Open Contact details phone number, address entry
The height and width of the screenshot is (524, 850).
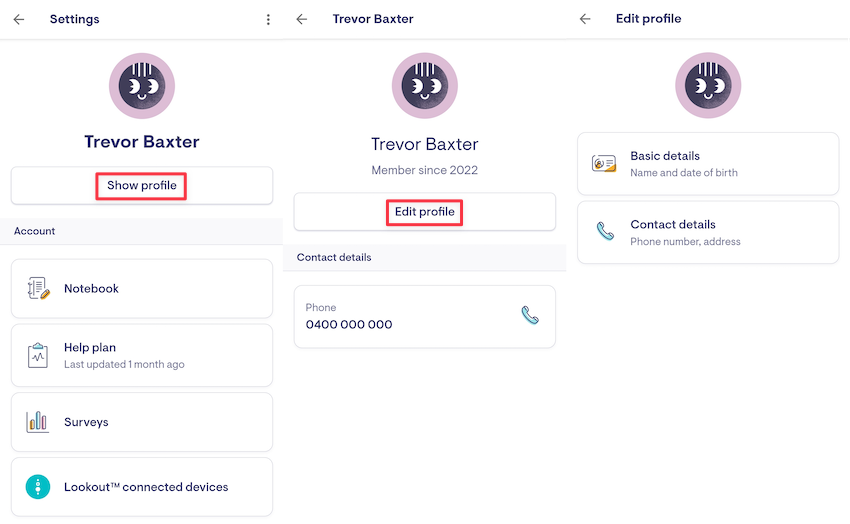pos(708,232)
